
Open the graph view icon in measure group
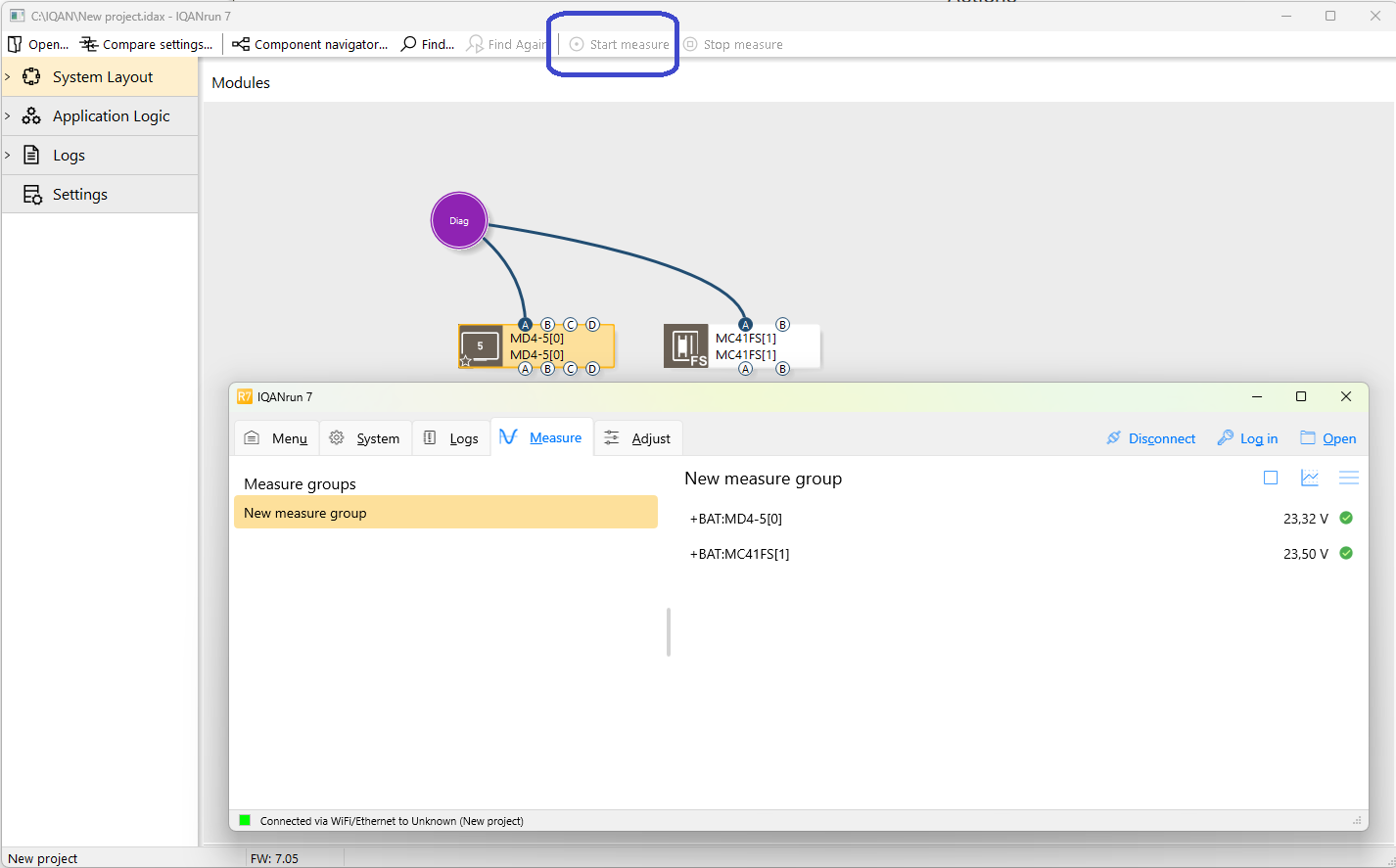pos(1309,478)
